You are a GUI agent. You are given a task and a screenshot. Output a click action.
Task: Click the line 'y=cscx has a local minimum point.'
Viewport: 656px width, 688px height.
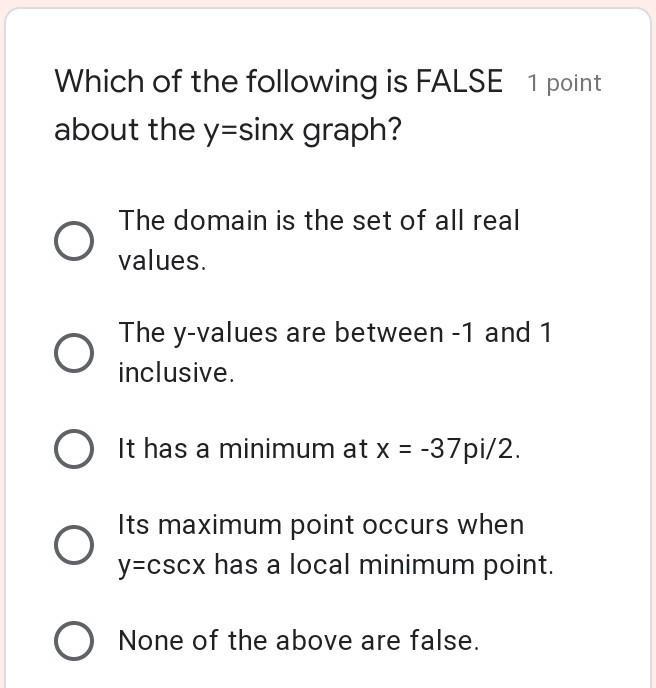click(336, 565)
